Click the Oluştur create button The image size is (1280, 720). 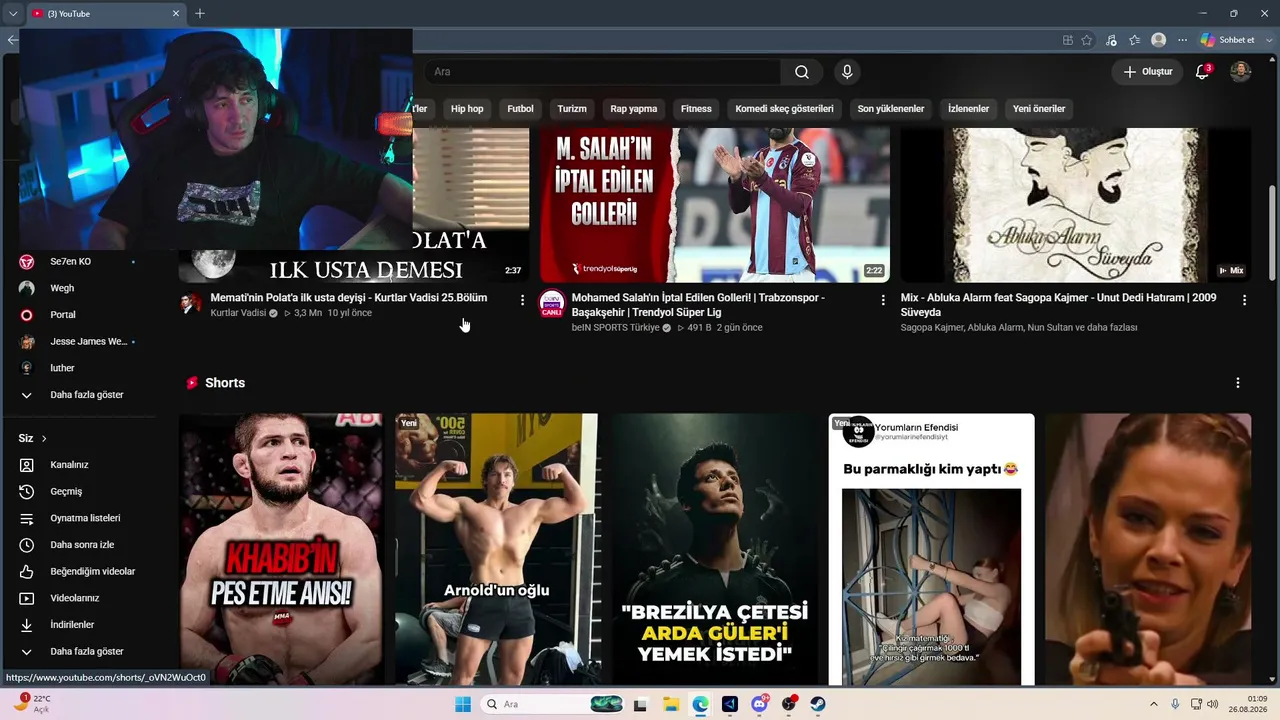(1147, 72)
